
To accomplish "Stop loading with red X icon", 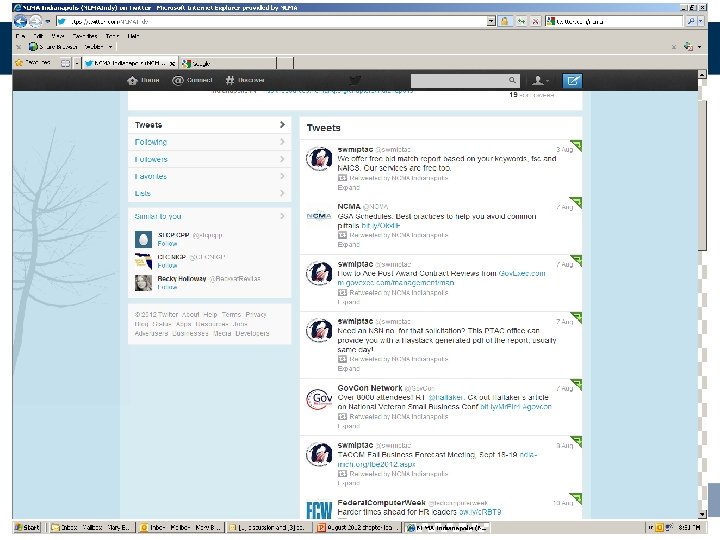I will pyautogui.click(x=535, y=22).
